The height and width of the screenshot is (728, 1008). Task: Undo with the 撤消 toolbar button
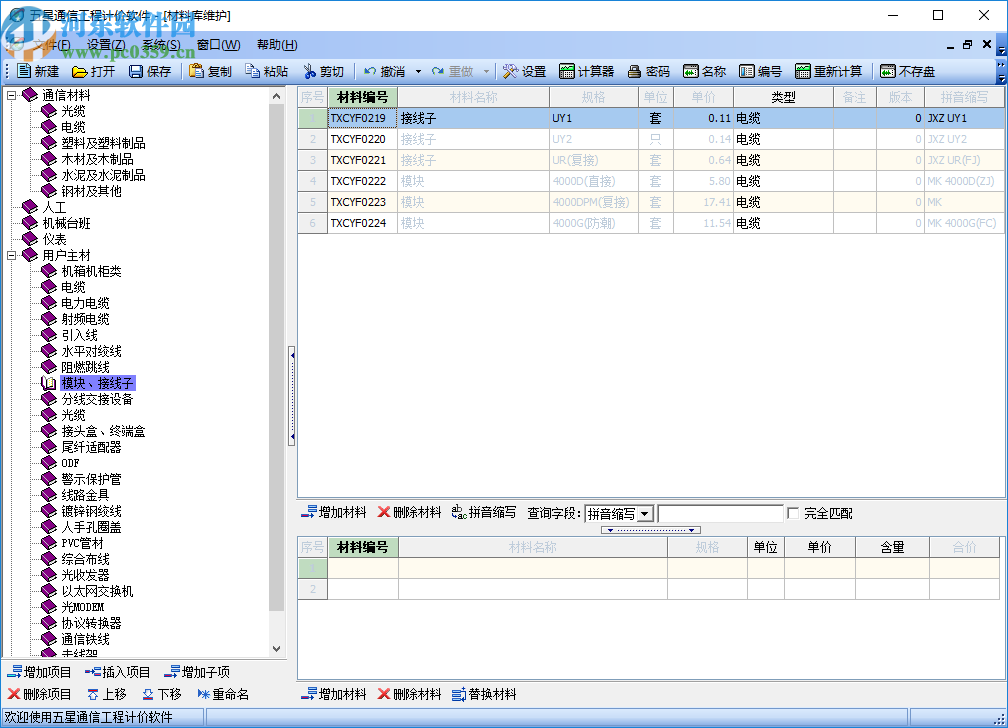[384, 71]
